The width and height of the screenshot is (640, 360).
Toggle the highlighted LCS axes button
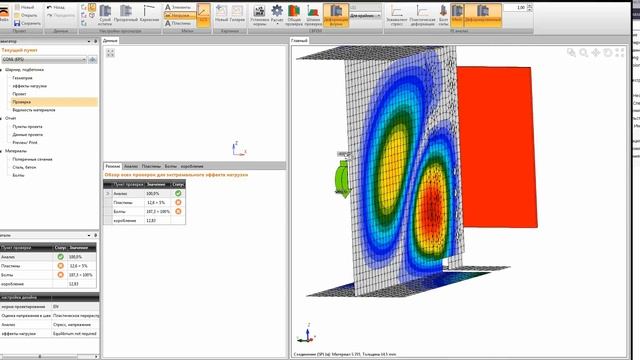pyautogui.click(x=203, y=16)
